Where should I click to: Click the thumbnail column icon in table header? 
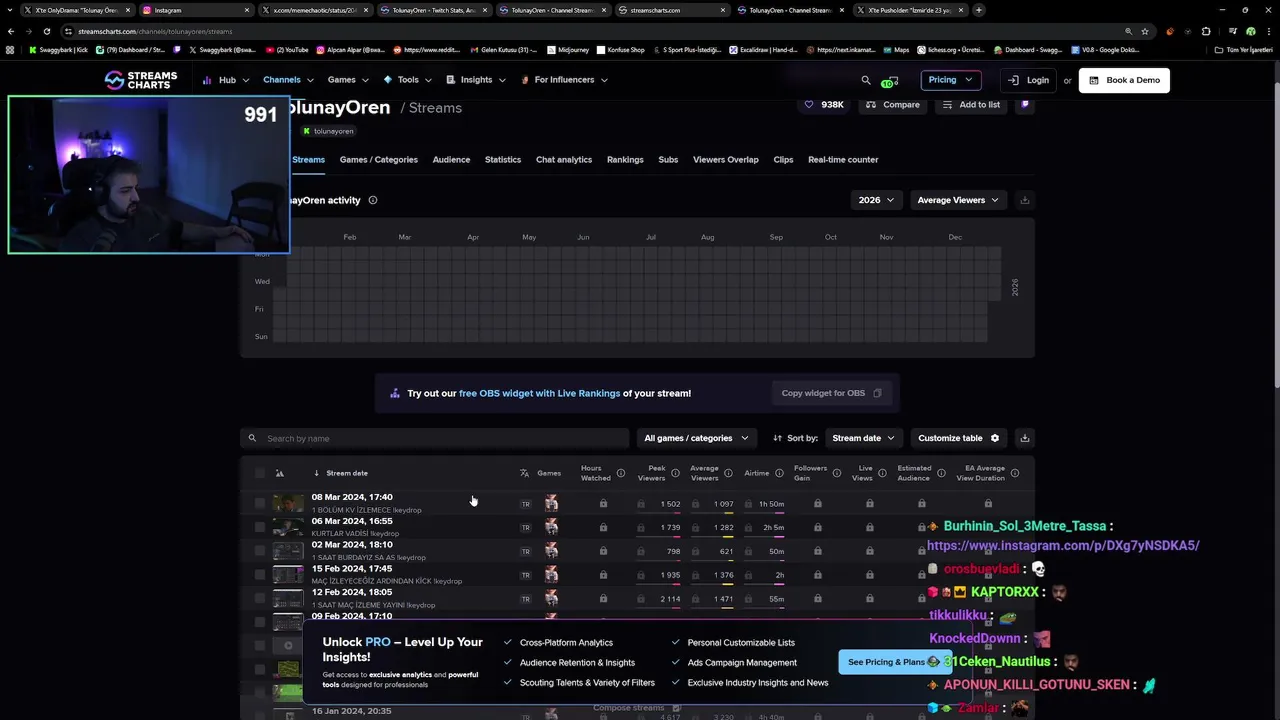point(279,473)
